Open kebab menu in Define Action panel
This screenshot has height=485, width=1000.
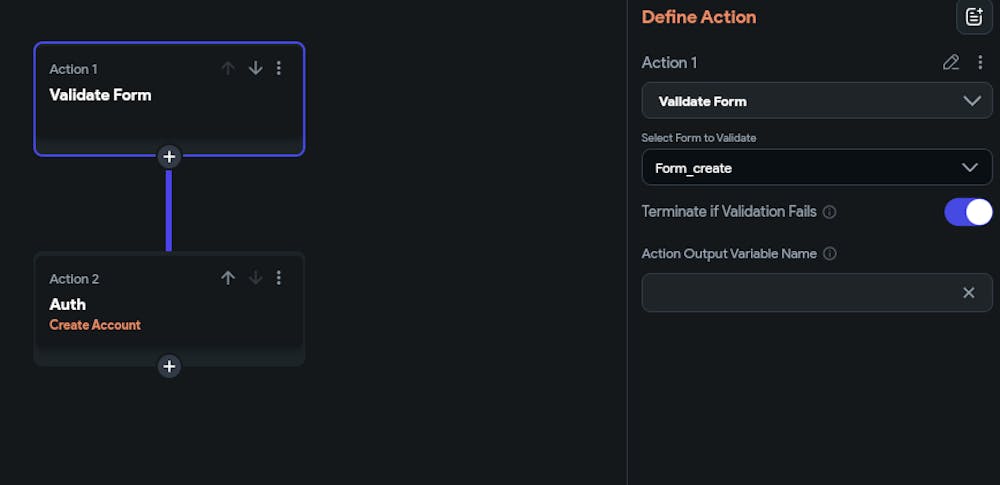click(980, 63)
